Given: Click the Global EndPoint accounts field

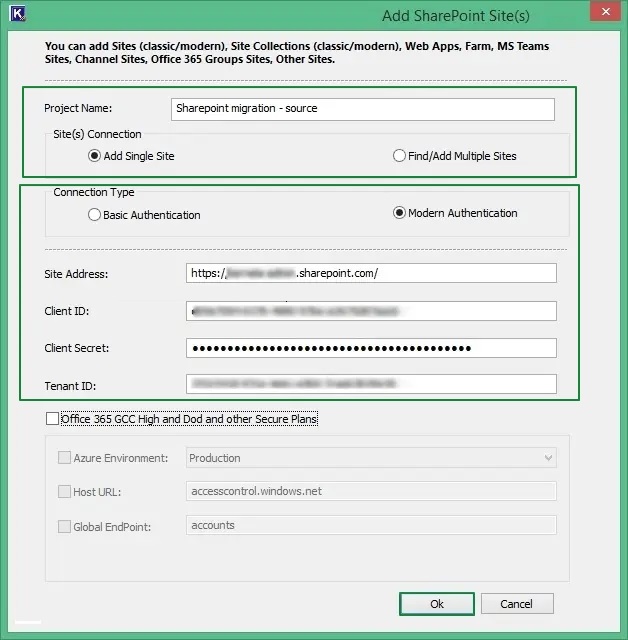Looking at the screenshot, I should click(371, 525).
